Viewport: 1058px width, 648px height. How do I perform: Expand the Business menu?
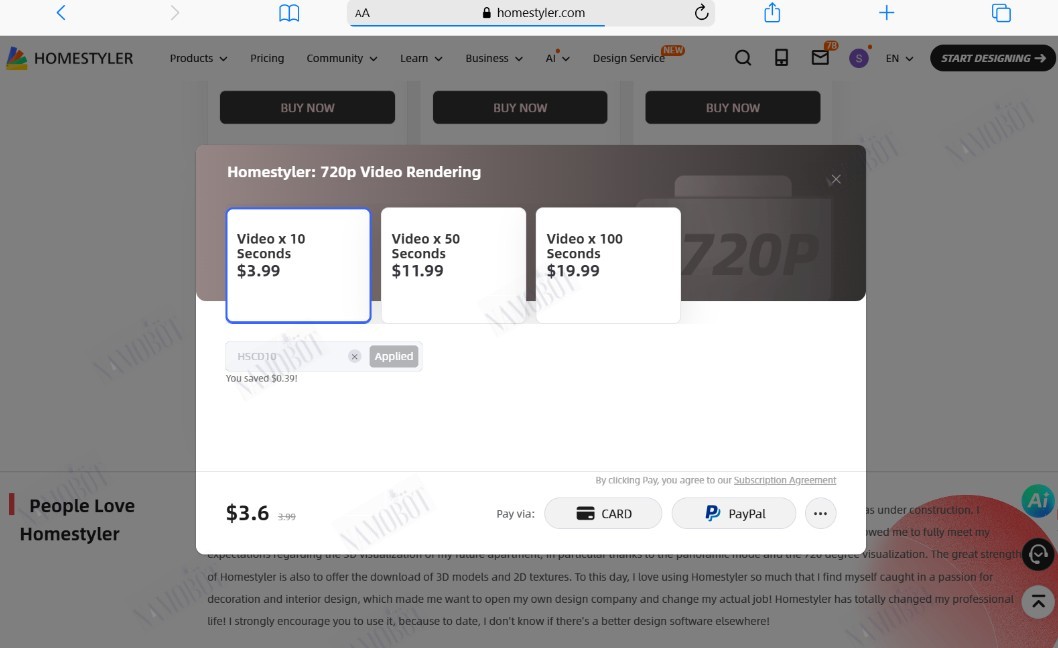494,58
